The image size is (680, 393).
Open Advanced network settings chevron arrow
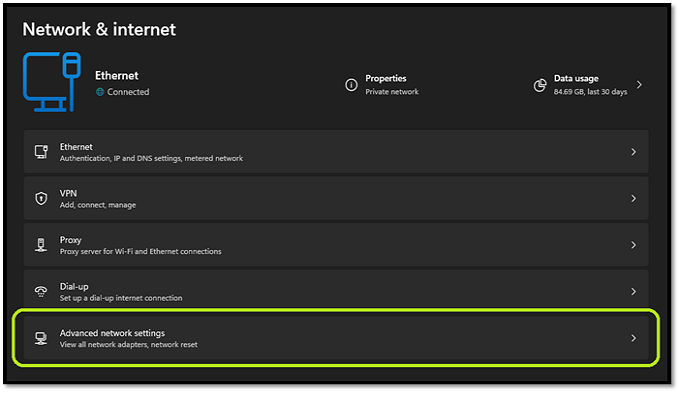pyautogui.click(x=634, y=338)
